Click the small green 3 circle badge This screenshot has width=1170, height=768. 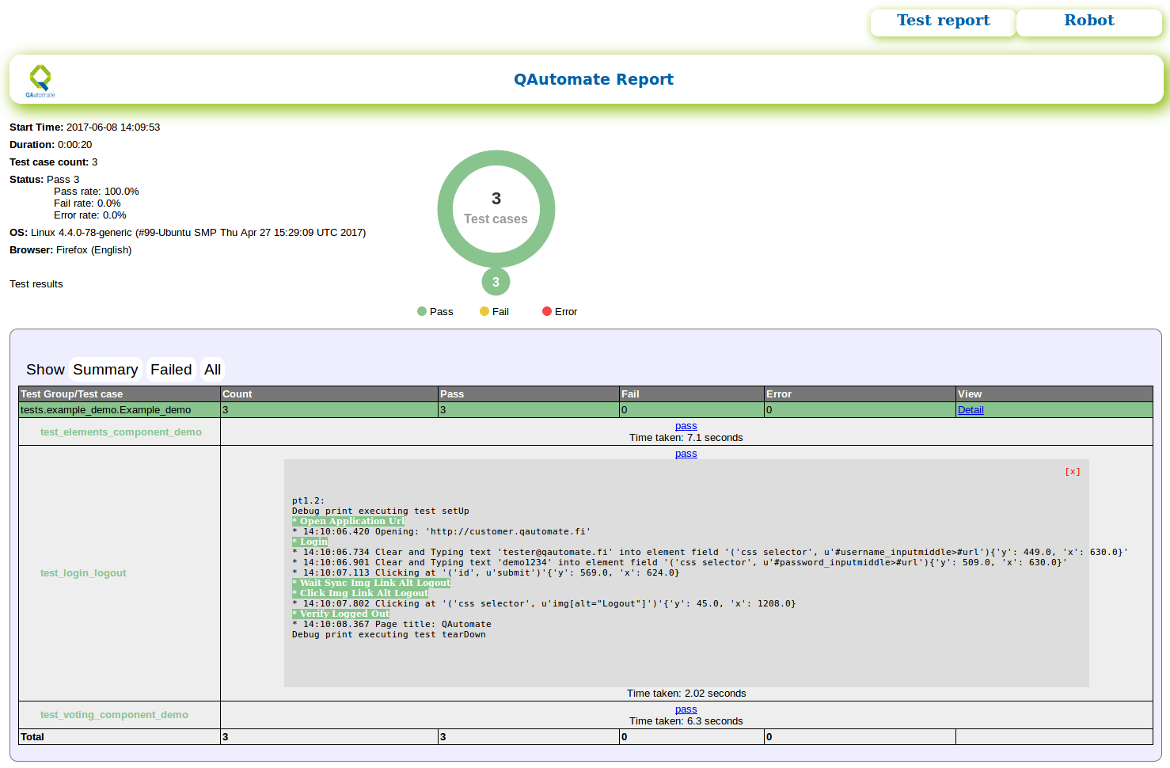coord(496,282)
